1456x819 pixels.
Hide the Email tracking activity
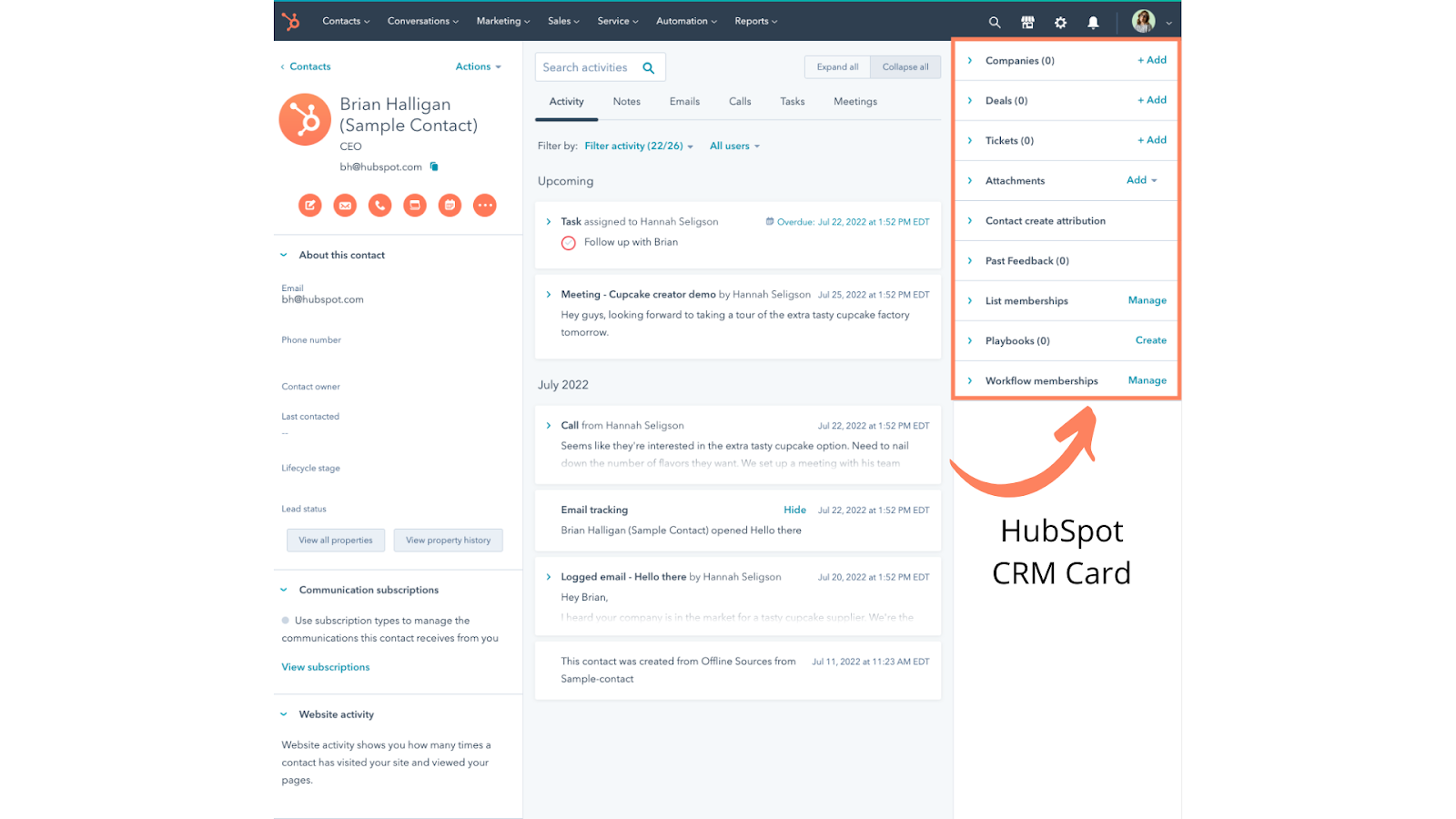pyautogui.click(x=794, y=510)
